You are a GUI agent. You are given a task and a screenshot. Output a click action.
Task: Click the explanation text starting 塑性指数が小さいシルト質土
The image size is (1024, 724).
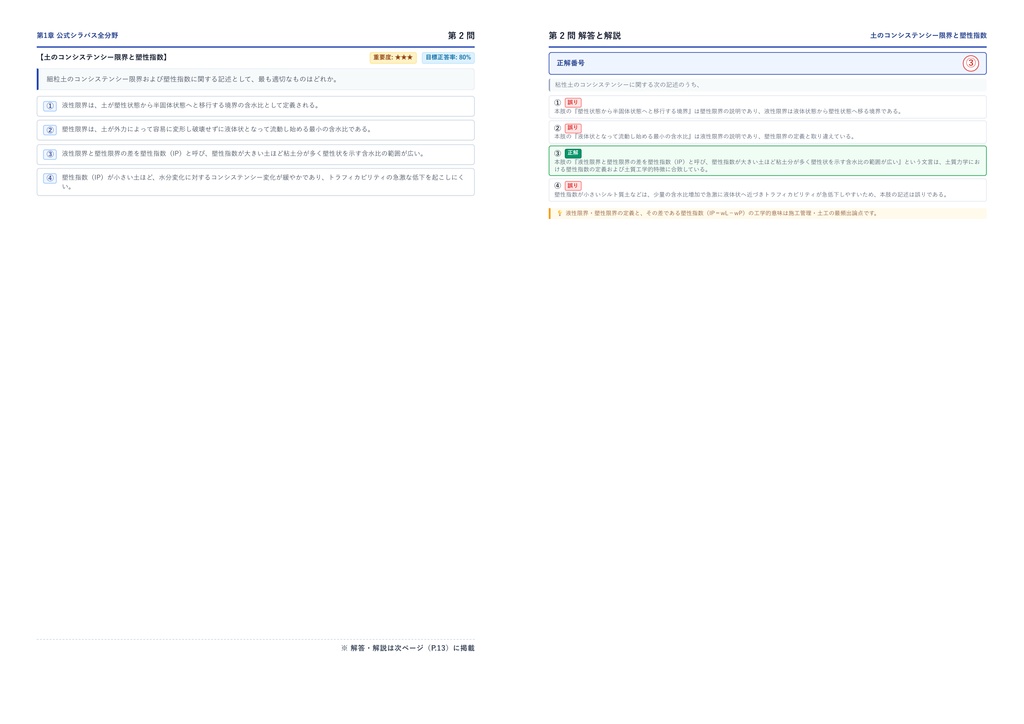coord(750,195)
